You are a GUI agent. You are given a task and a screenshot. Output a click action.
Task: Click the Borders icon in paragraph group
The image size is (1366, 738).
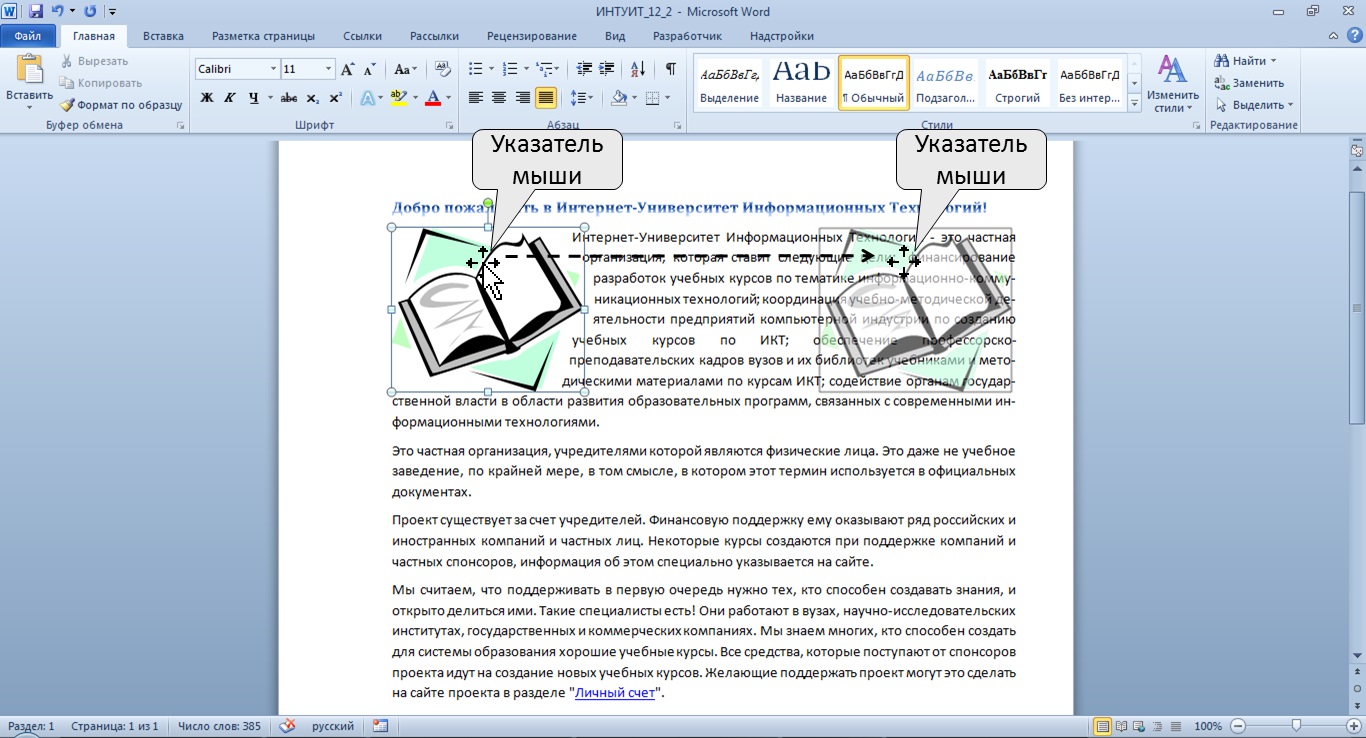[652, 98]
